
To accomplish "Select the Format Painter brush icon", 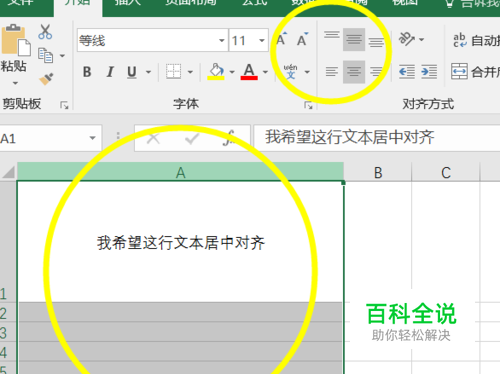I will click(46, 79).
